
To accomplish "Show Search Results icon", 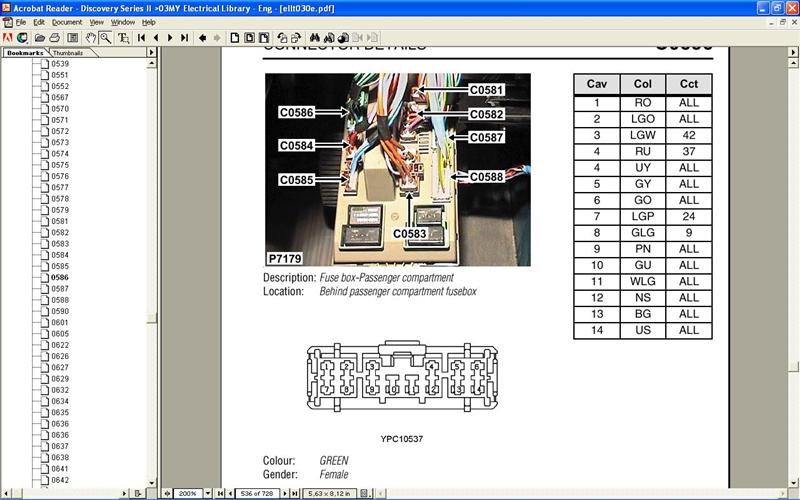I will tap(343, 38).
